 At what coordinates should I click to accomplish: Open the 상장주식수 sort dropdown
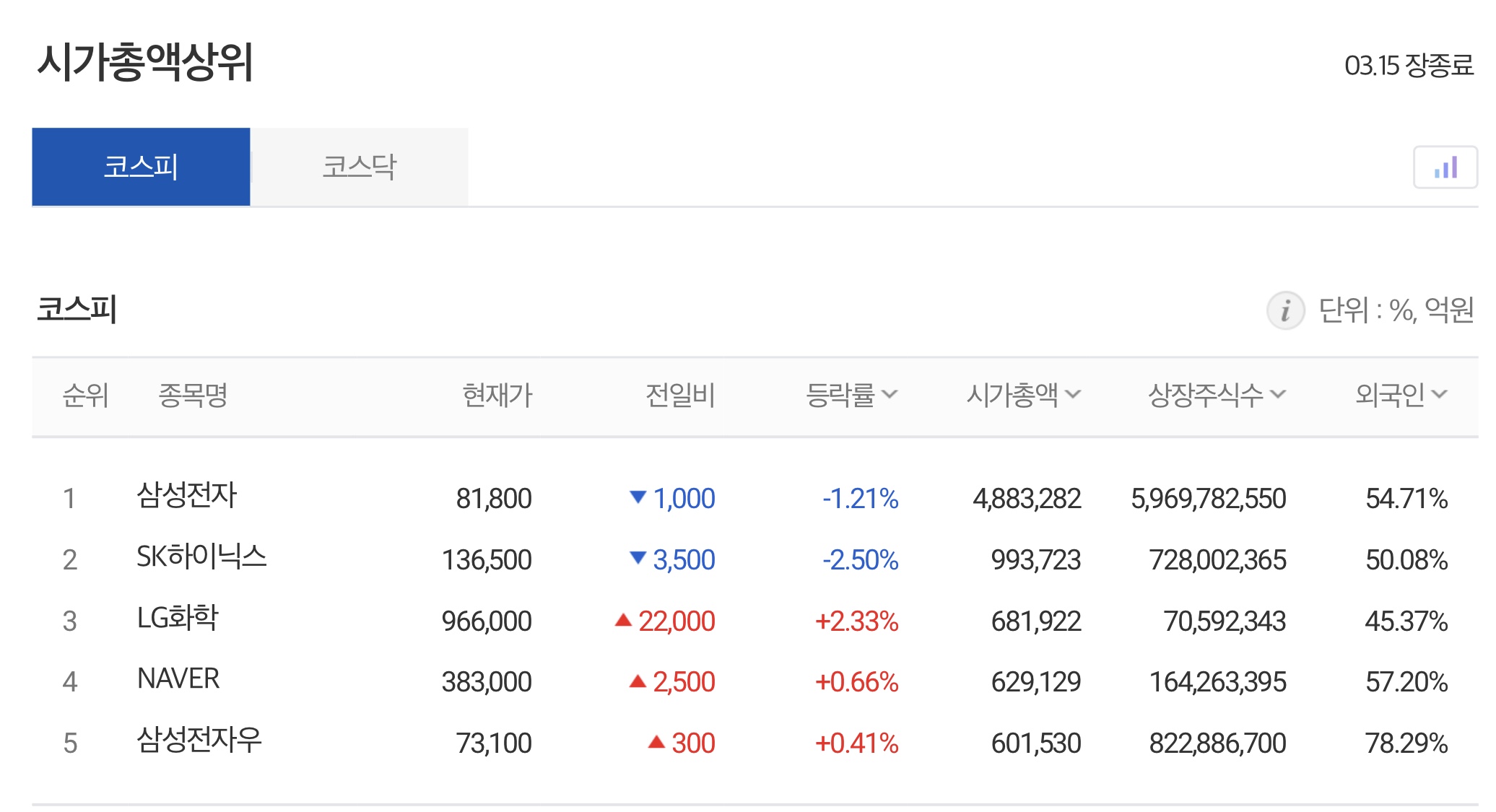pos(1279,395)
